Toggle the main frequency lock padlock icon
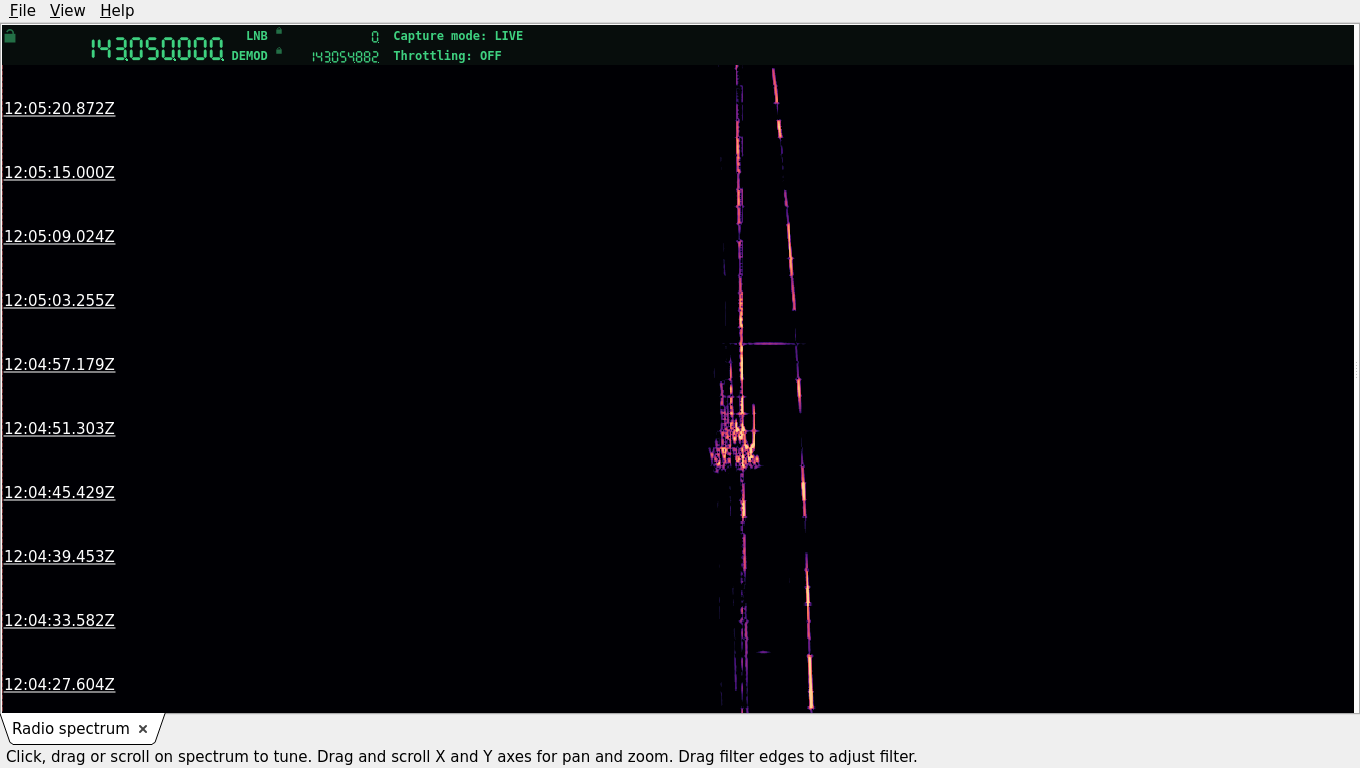This screenshot has width=1360, height=768. 10,36
